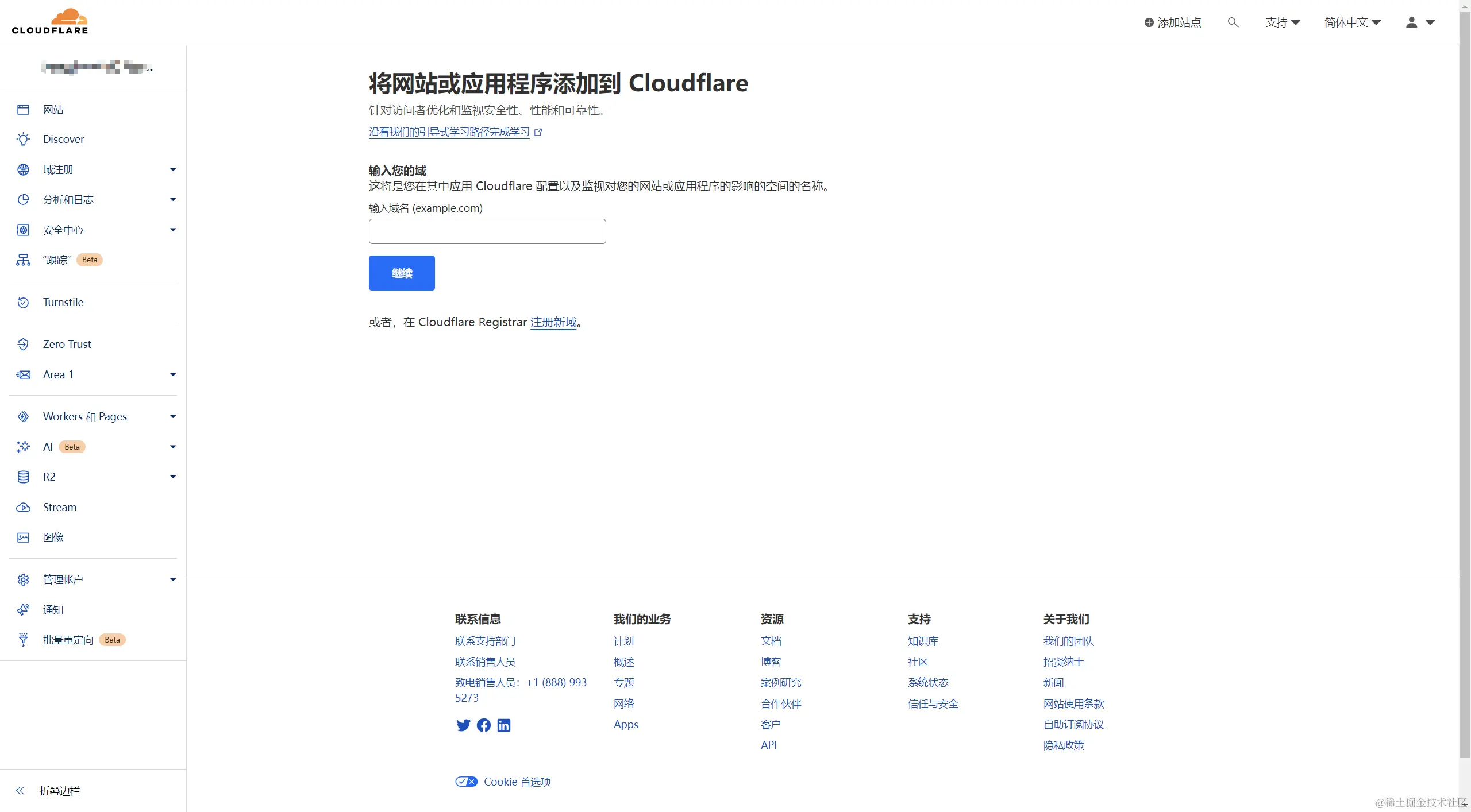1471x812 pixels.
Task: Open Zero Trust from the sidebar
Action: click(x=67, y=344)
